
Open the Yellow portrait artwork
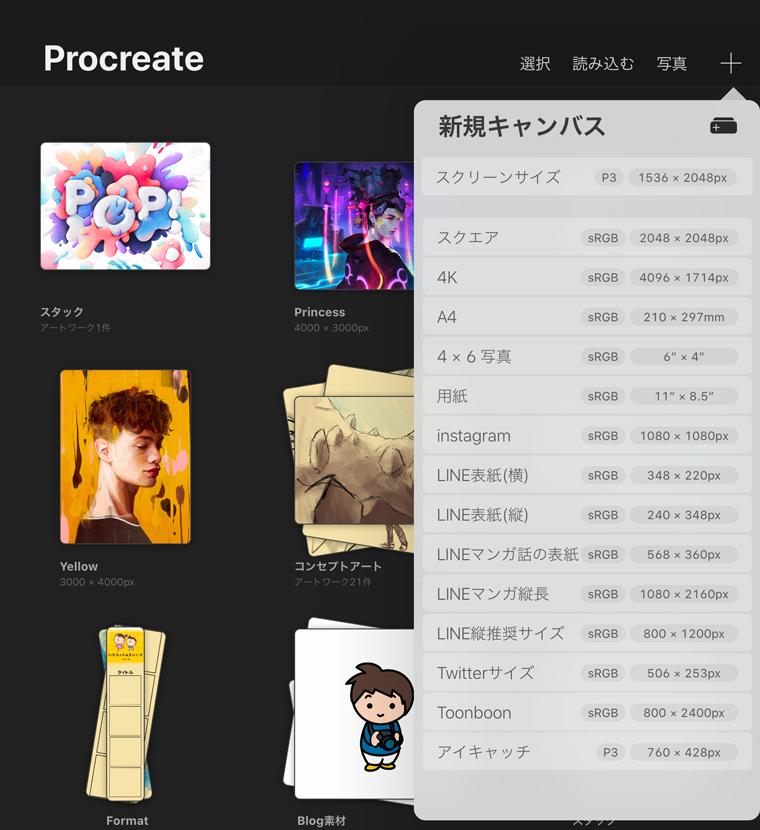(125, 457)
